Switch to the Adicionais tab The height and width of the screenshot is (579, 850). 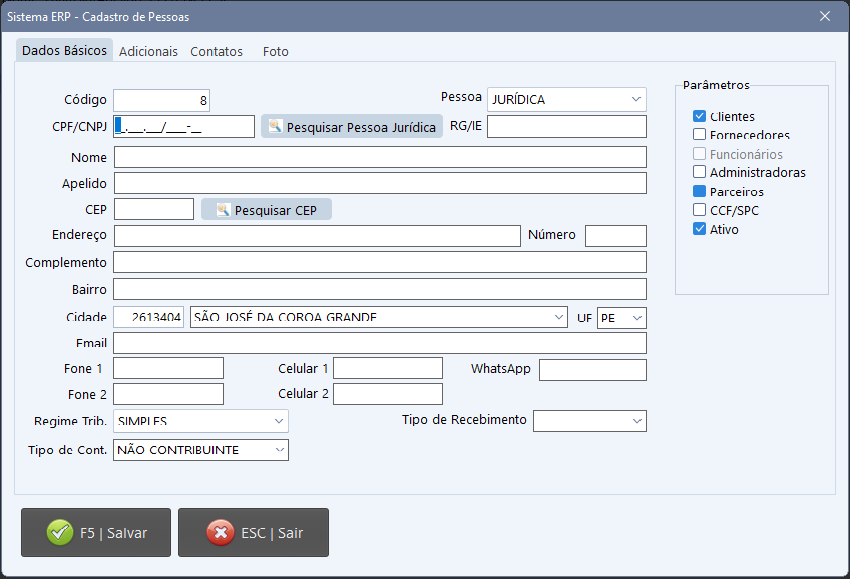[148, 51]
